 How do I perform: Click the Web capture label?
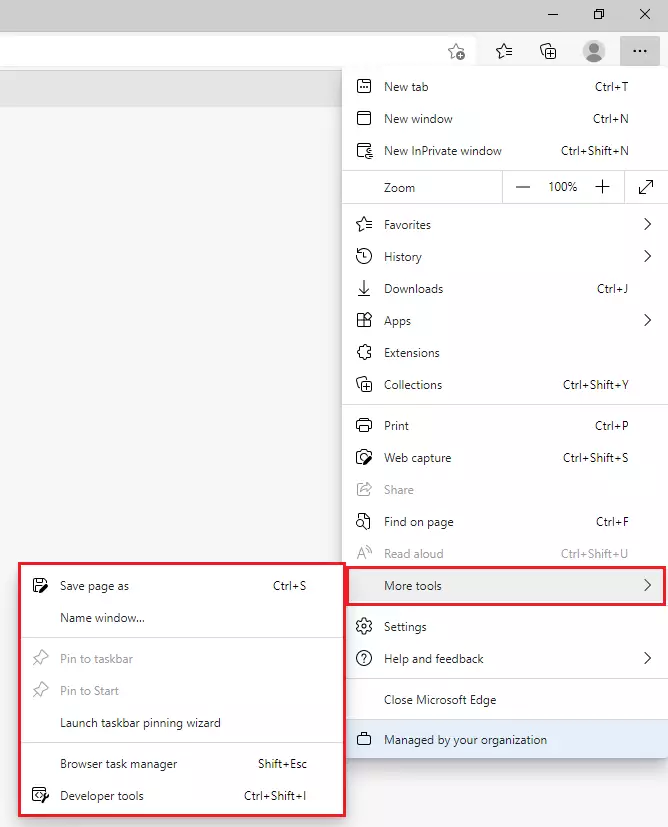(x=418, y=458)
